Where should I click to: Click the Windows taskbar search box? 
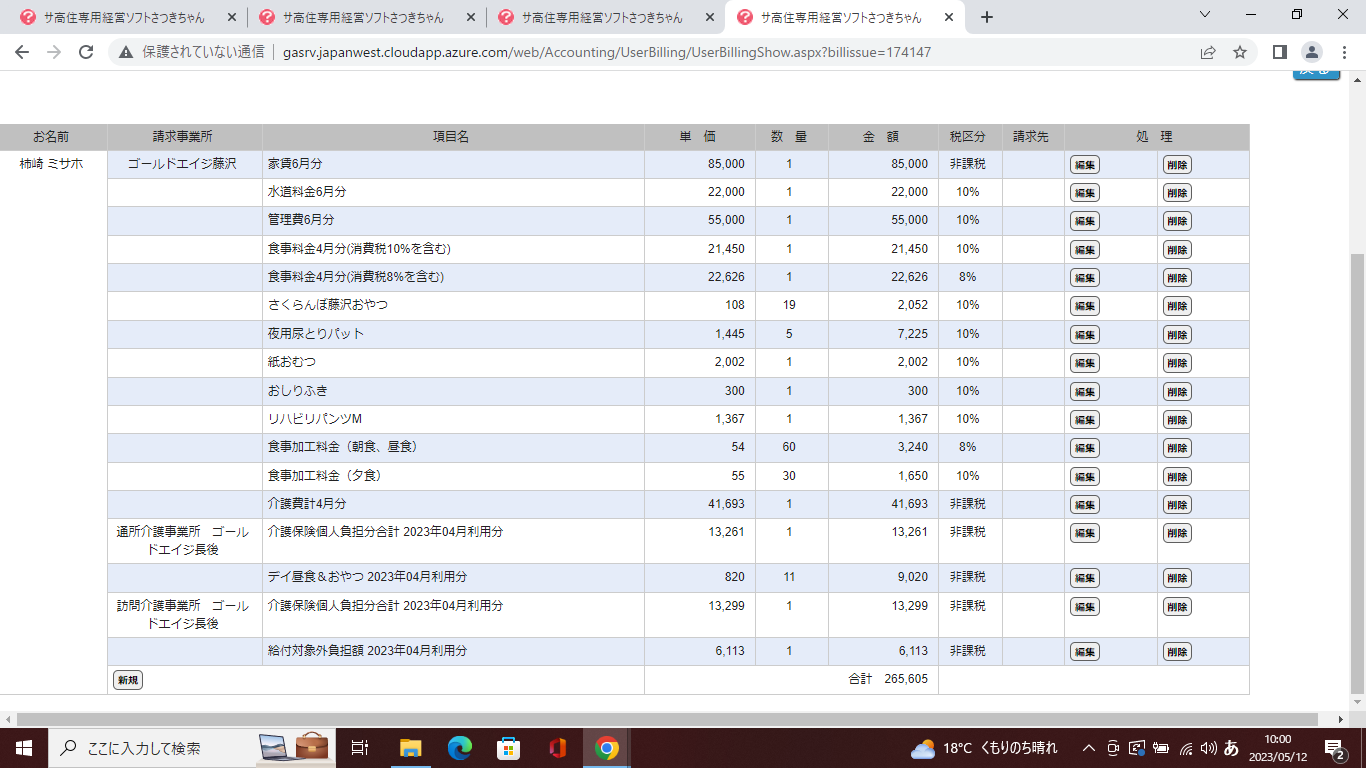pos(150,748)
